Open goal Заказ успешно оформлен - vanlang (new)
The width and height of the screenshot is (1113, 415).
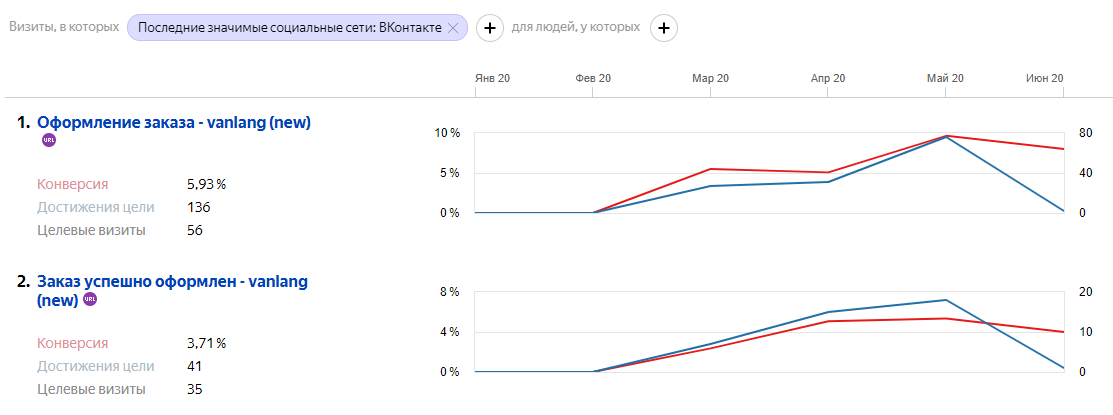(x=172, y=282)
